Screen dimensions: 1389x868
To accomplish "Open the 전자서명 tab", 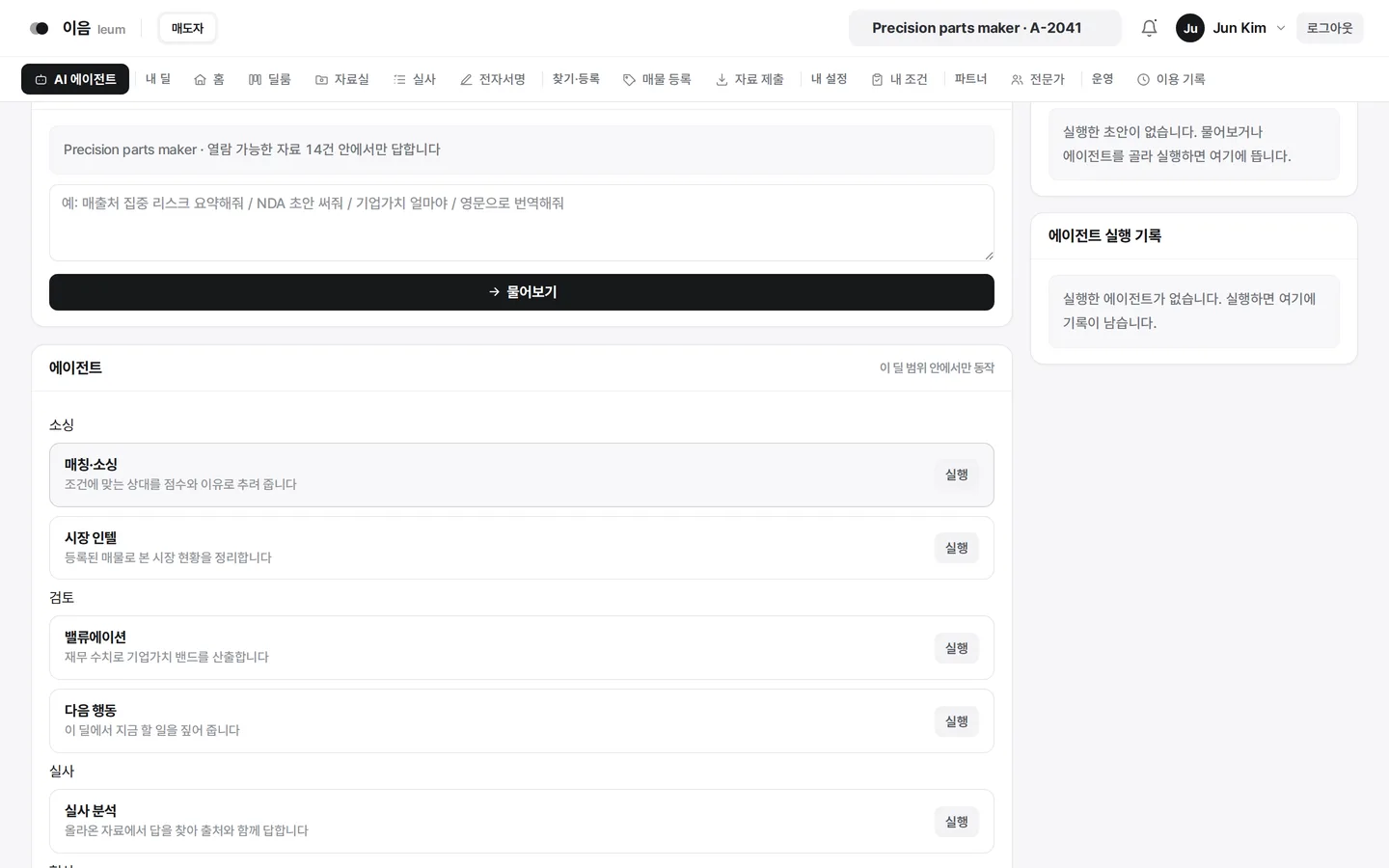I will [x=493, y=79].
